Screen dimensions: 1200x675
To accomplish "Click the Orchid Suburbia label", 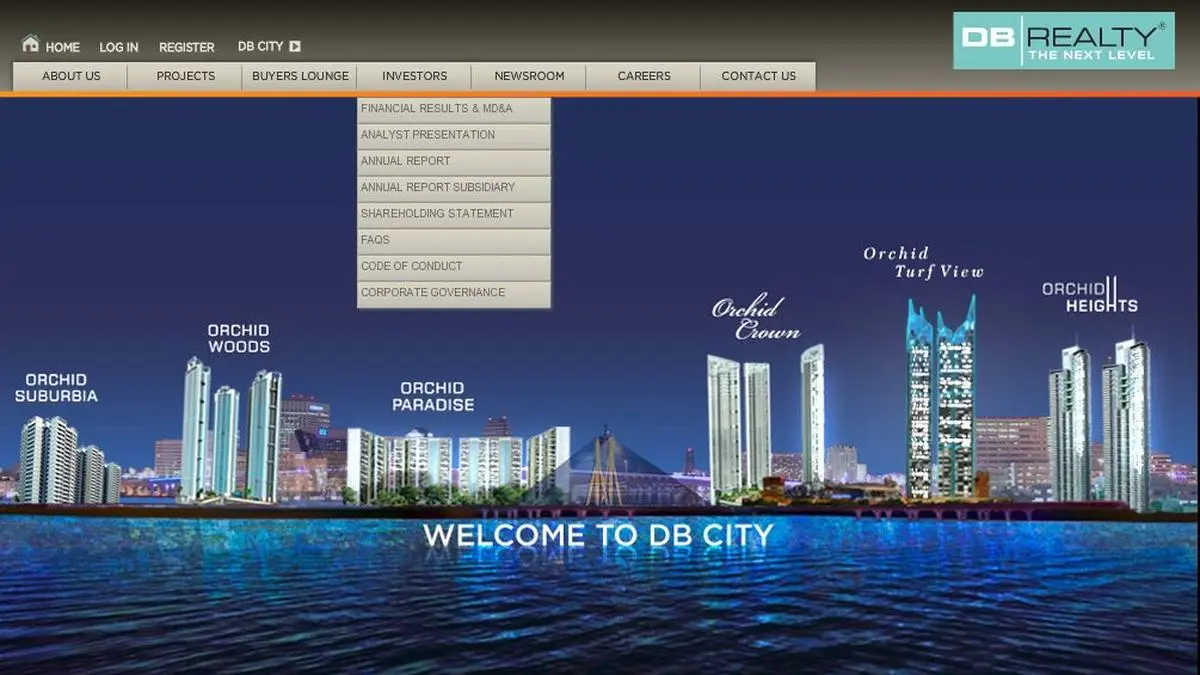I will [58, 389].
